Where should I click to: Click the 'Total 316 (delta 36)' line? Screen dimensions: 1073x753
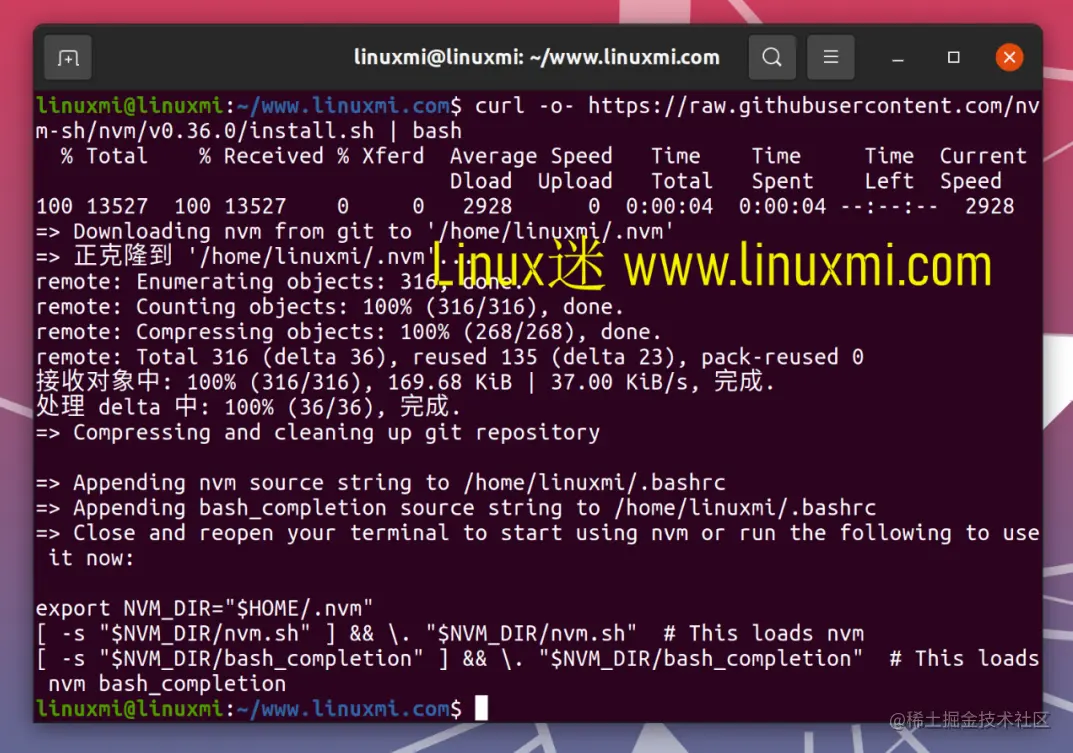point(450,357)
